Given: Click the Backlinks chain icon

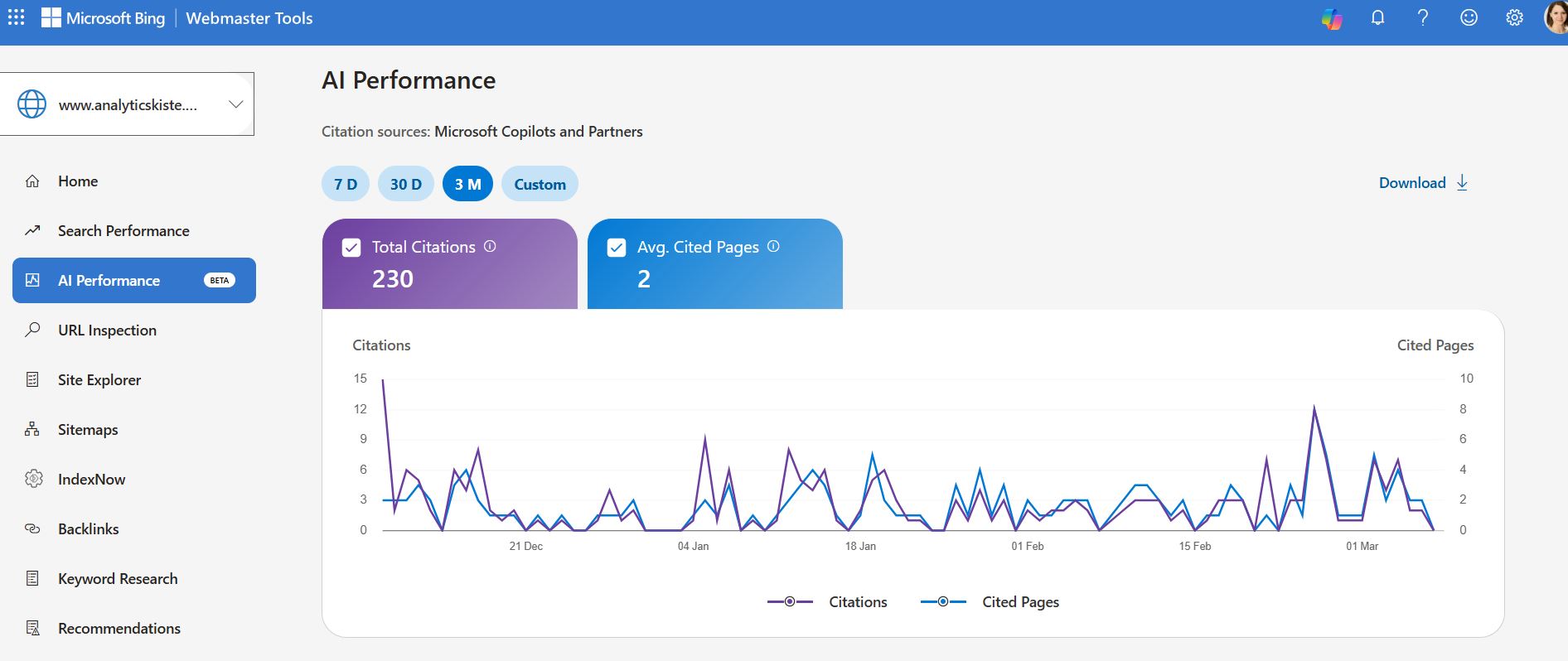Looking at the screenshot, I should point(32,528).
